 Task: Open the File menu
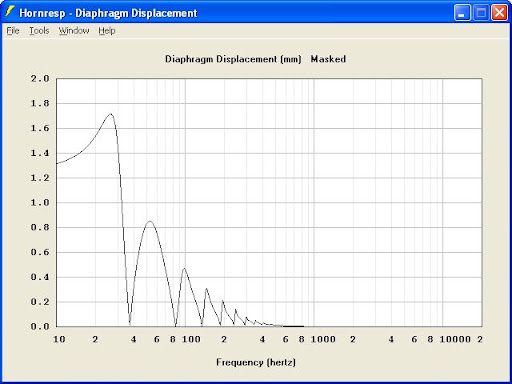tap(13, 31)
